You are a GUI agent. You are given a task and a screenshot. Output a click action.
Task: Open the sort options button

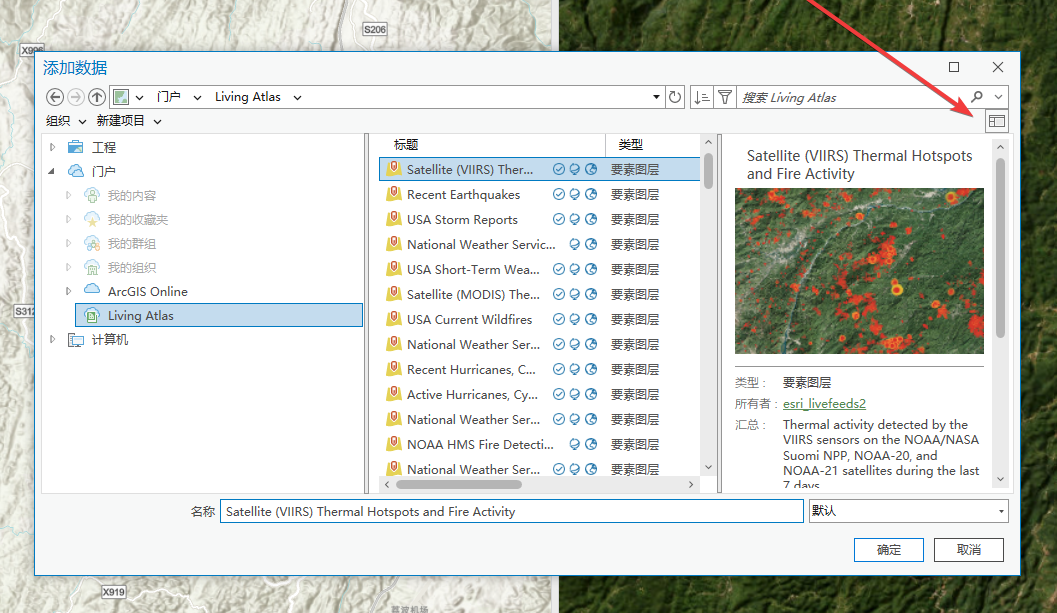[x=702, y=97]
